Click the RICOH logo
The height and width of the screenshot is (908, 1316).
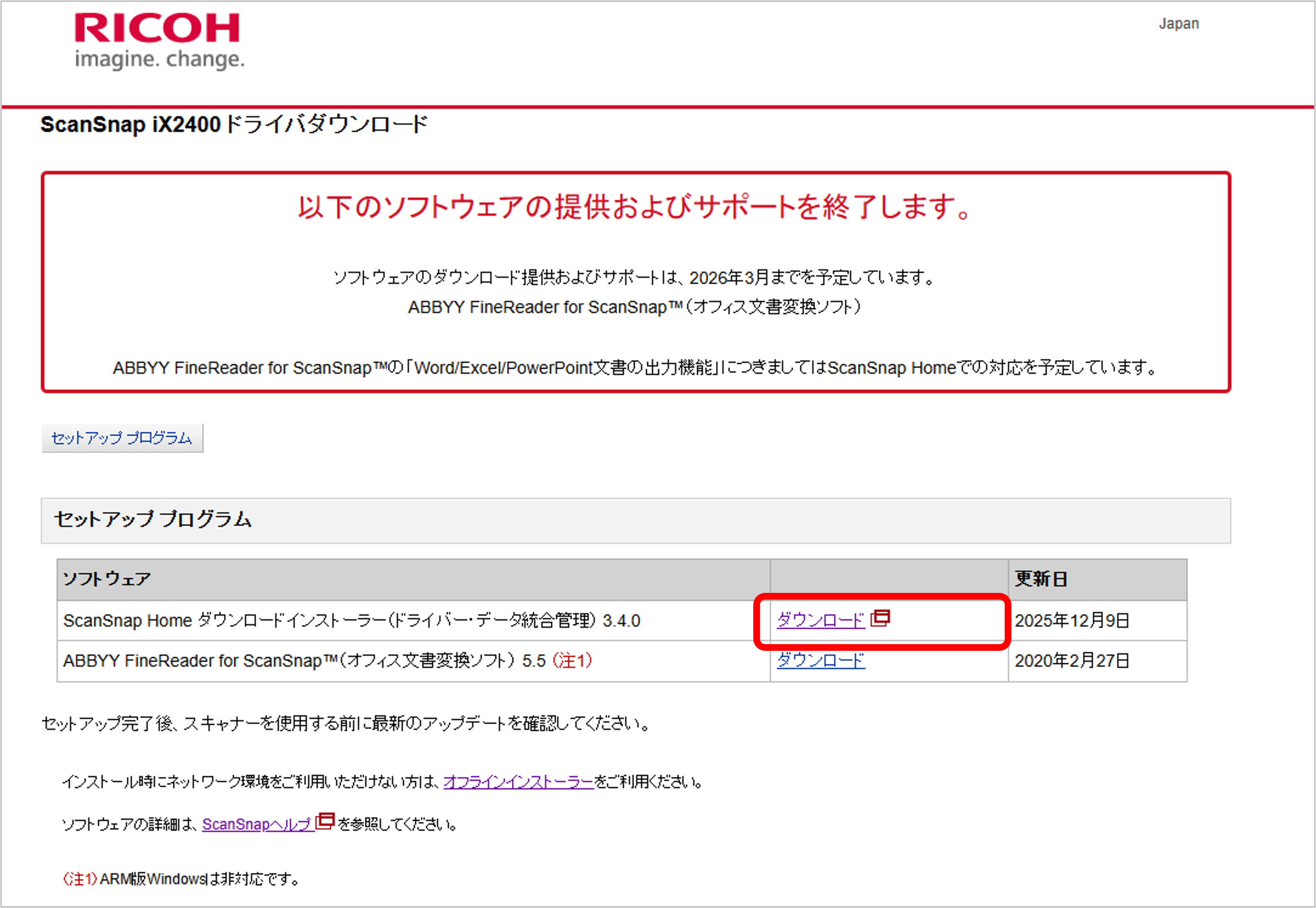coord(157,28)
